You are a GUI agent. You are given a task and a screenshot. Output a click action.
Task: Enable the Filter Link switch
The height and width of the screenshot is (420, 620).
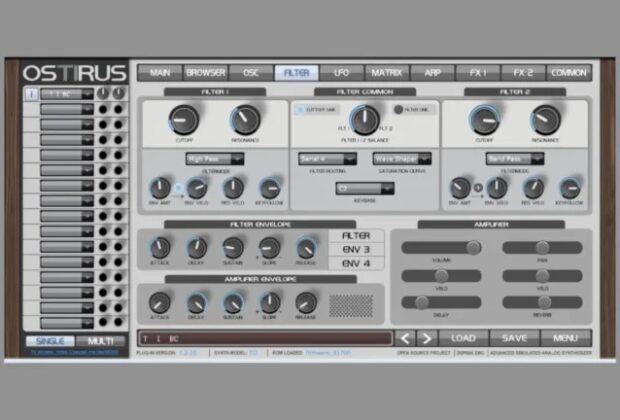pos(398,110)
